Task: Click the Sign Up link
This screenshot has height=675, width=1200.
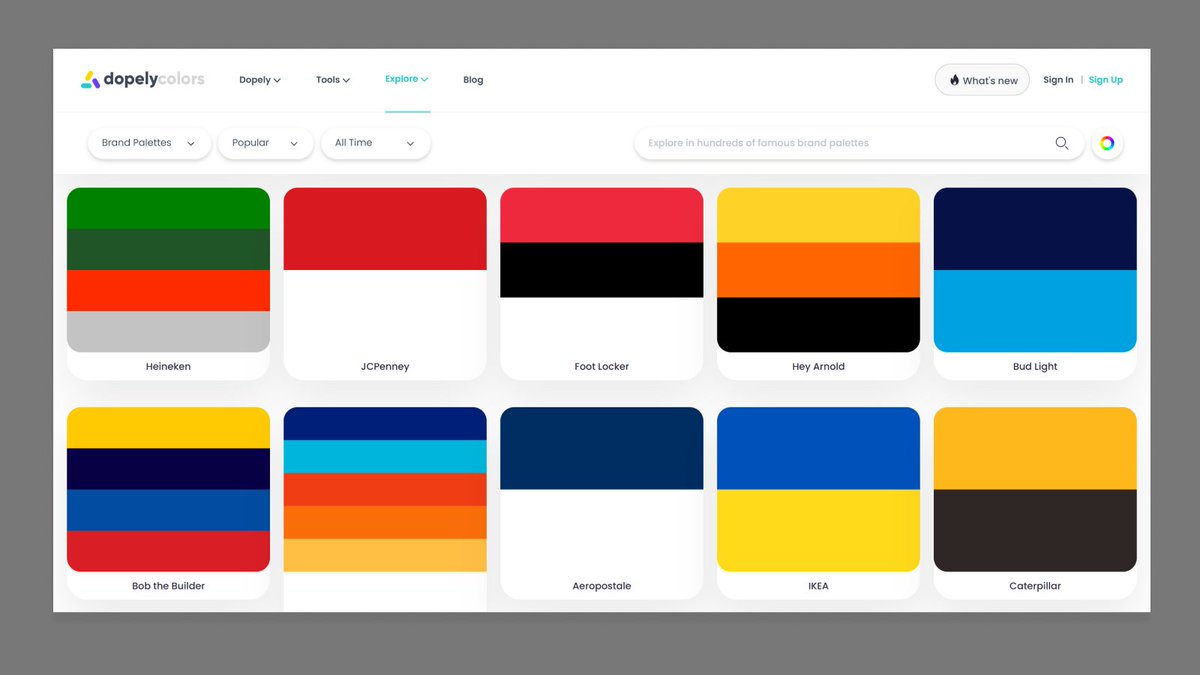Action: pos(1106,80)
